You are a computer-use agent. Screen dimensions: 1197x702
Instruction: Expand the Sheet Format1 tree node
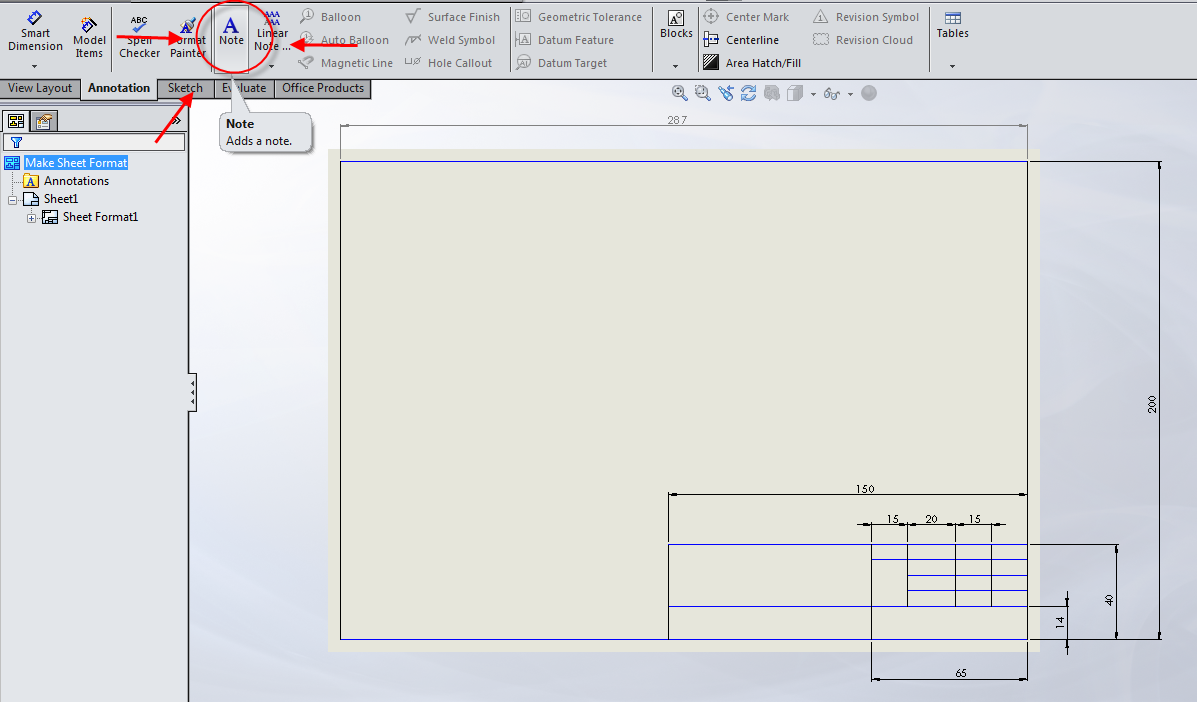coord(30,216)
